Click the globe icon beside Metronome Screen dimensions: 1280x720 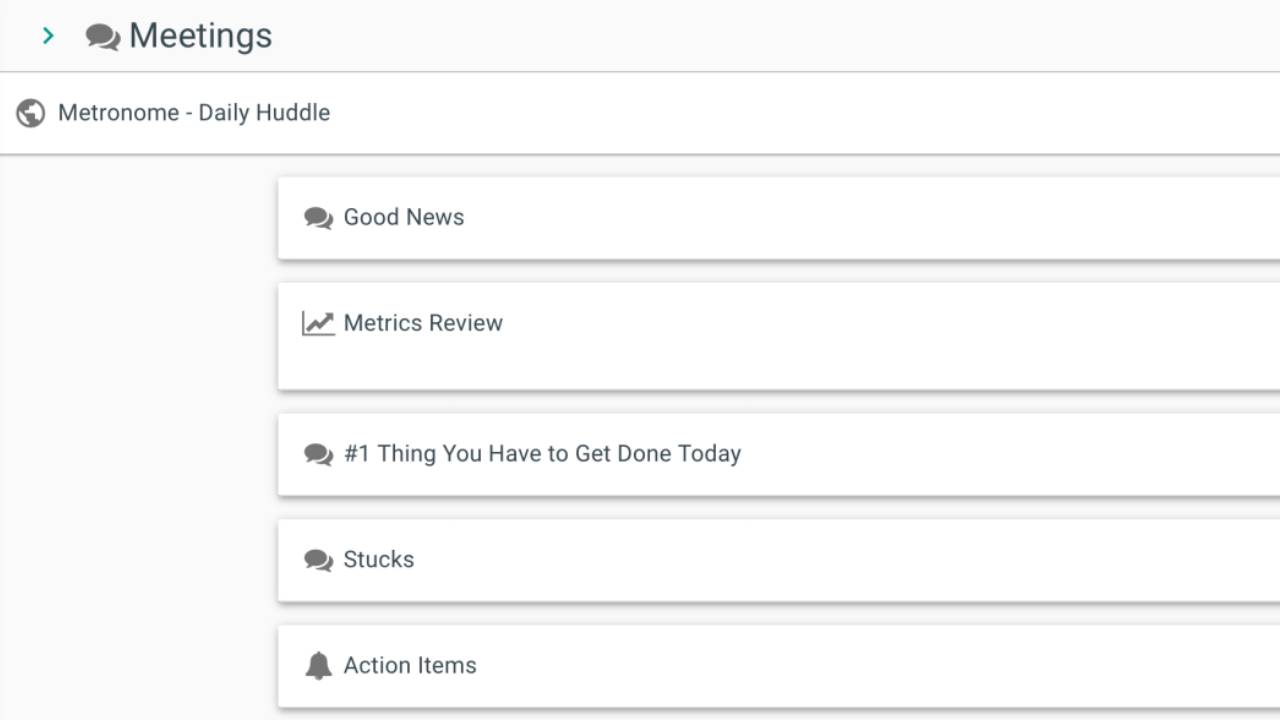31,113
